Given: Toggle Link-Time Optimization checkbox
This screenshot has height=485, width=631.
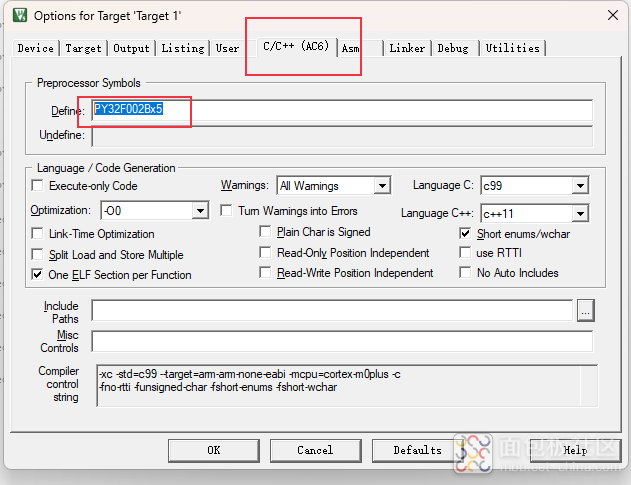Looking at the screenshot, I should coord(39,234).
